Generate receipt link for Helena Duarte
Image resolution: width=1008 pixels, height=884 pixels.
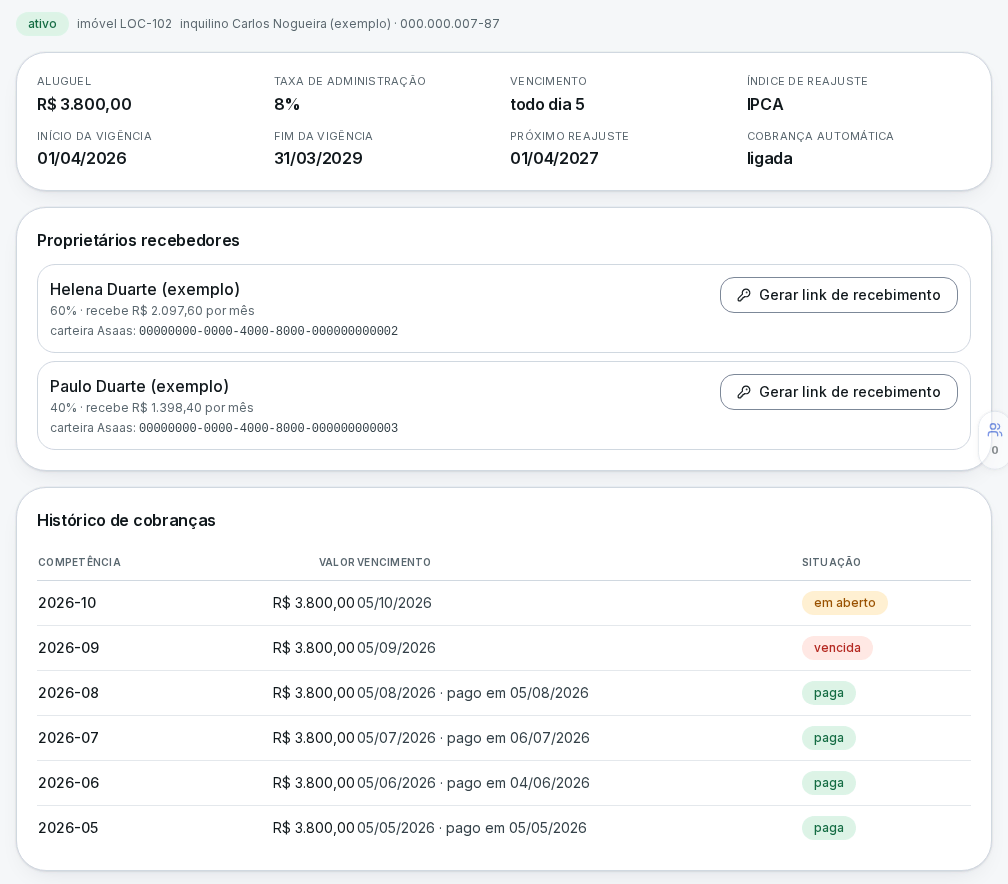pyautogui.click(x=838, y=295)
